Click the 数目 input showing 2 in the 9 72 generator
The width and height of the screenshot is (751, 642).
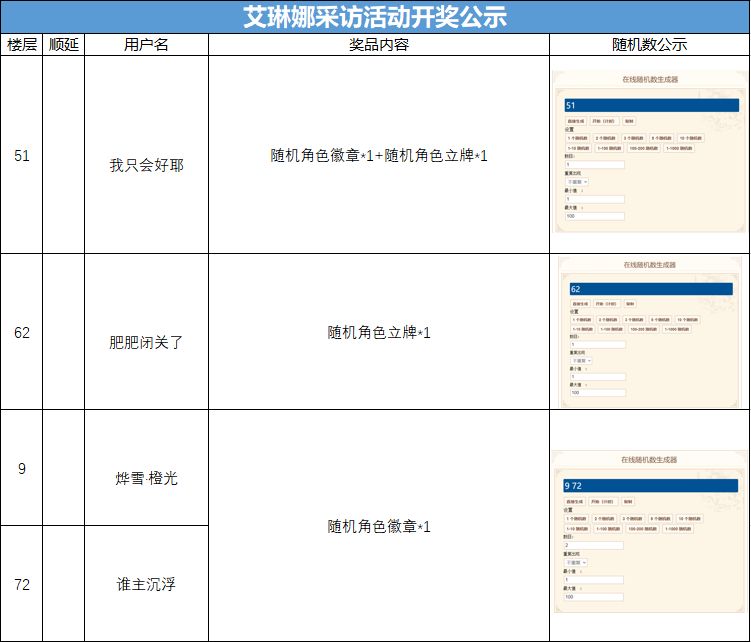point(594,546)
